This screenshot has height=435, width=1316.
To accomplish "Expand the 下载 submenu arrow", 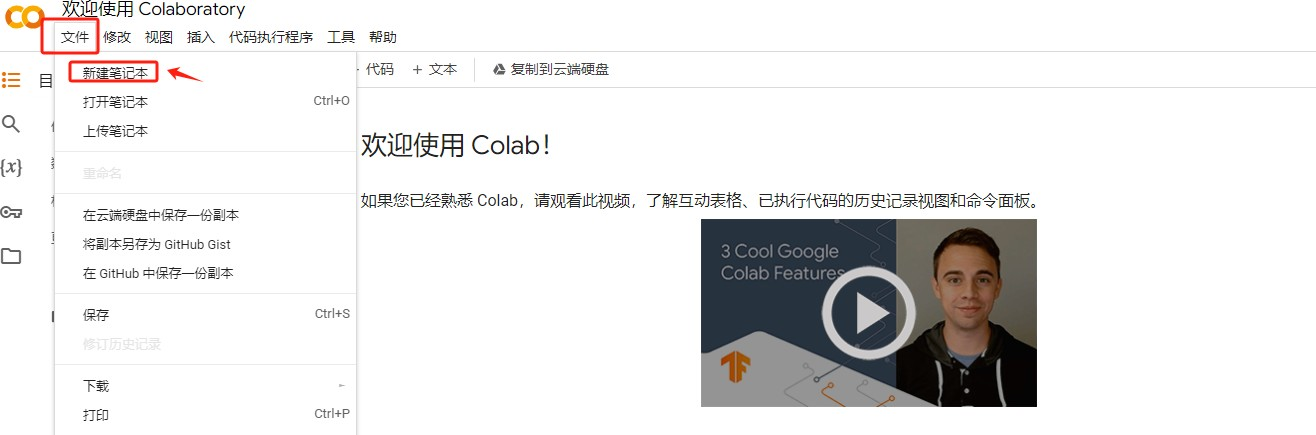I will click(x=342, y=386).
